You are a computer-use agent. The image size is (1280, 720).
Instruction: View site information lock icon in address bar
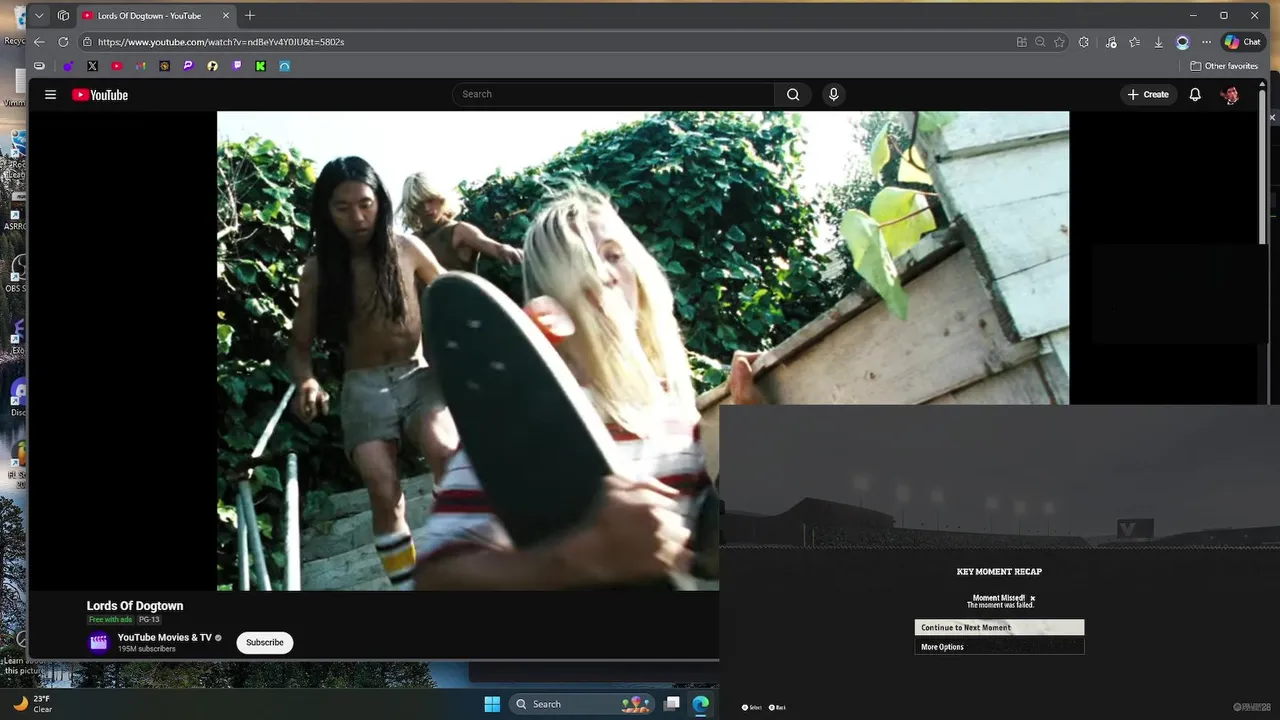click(87, 42)
